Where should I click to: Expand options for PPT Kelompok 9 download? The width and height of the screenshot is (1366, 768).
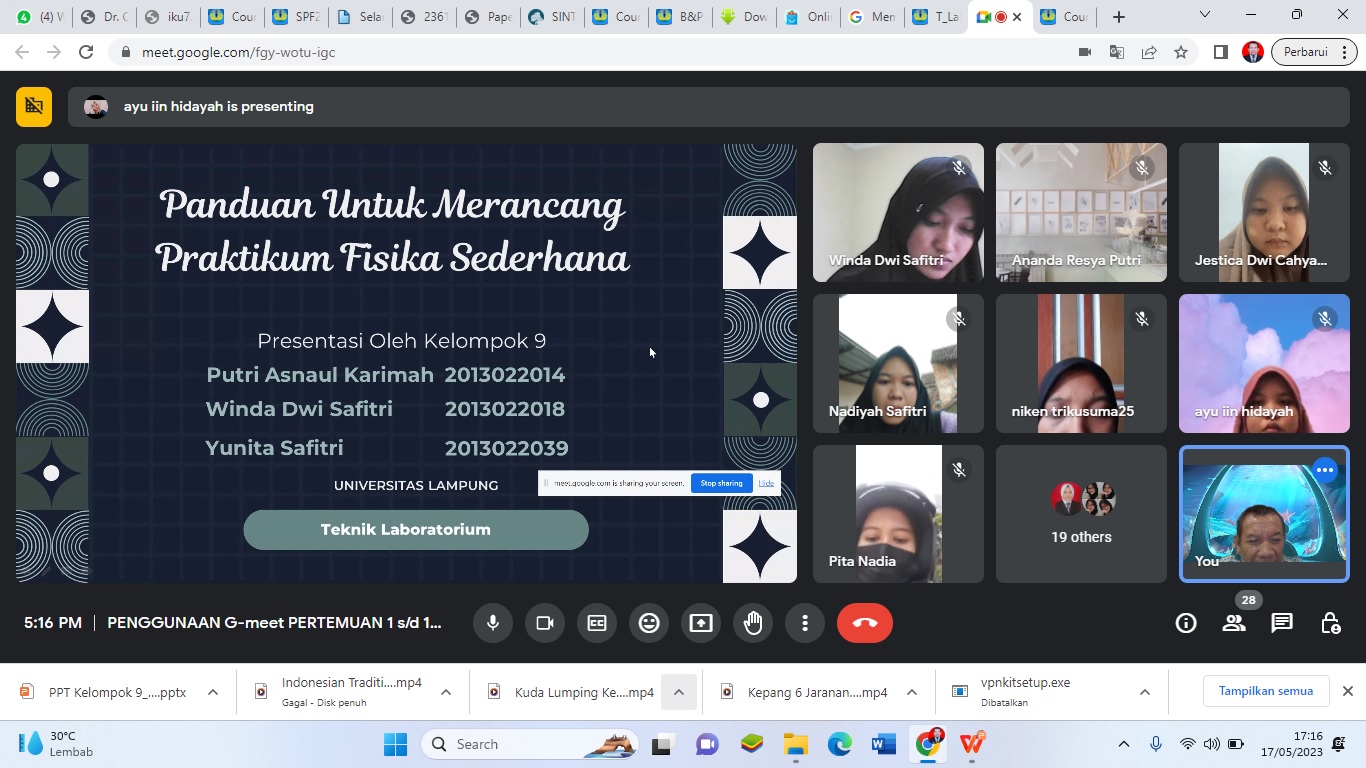[x=213, y=692]
